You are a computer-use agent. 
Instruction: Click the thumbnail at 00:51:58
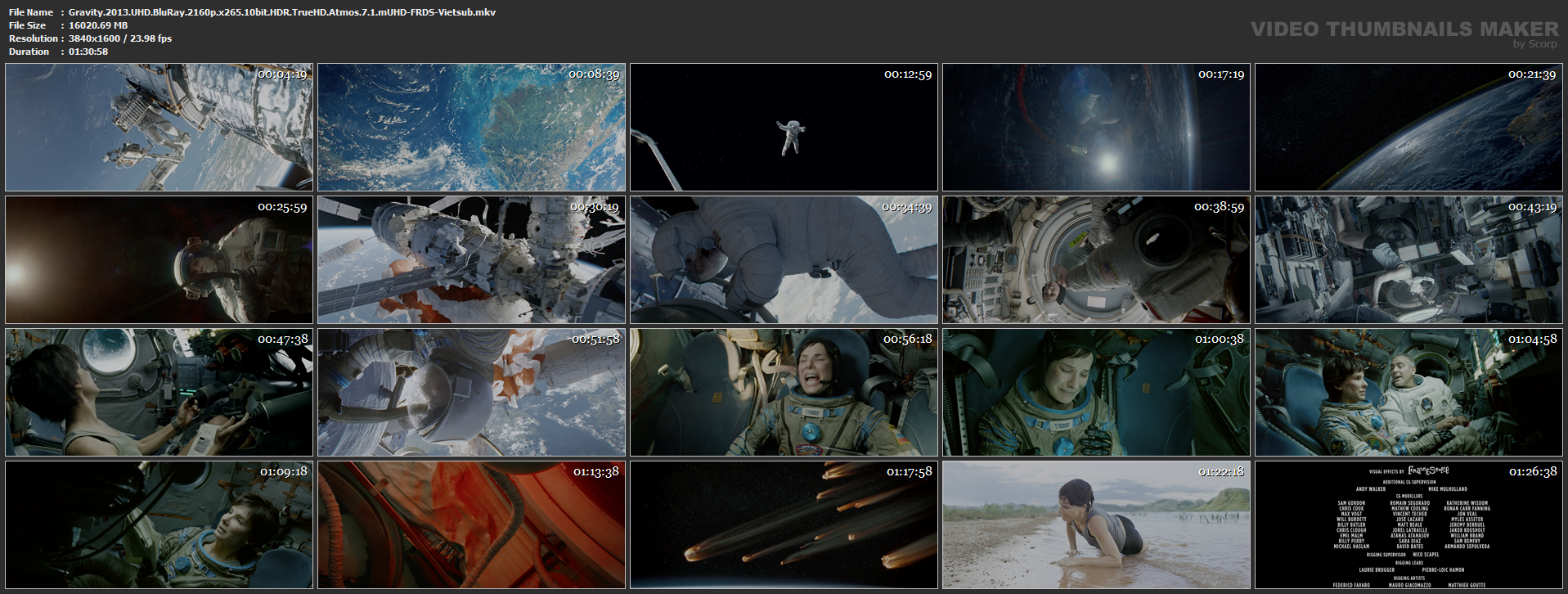(x=471, y=392)
